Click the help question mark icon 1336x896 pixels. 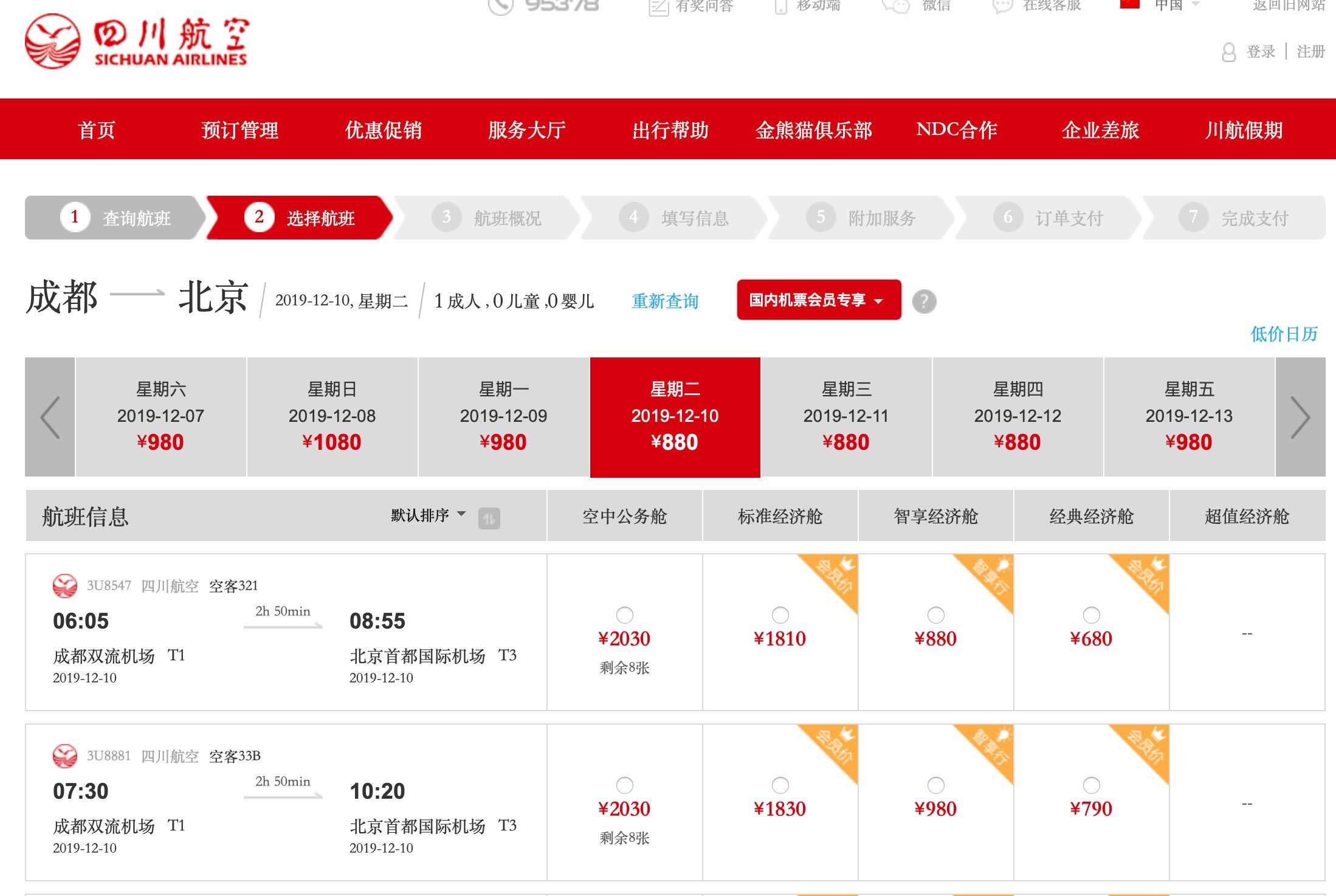pyautogui.click(x=924, y=301)
